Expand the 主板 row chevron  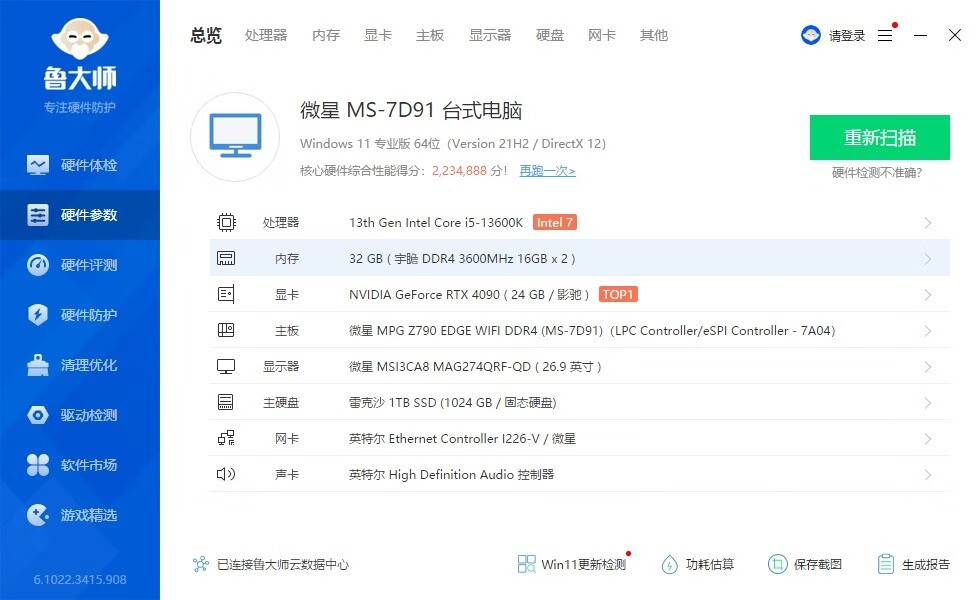tap(928, 331)
